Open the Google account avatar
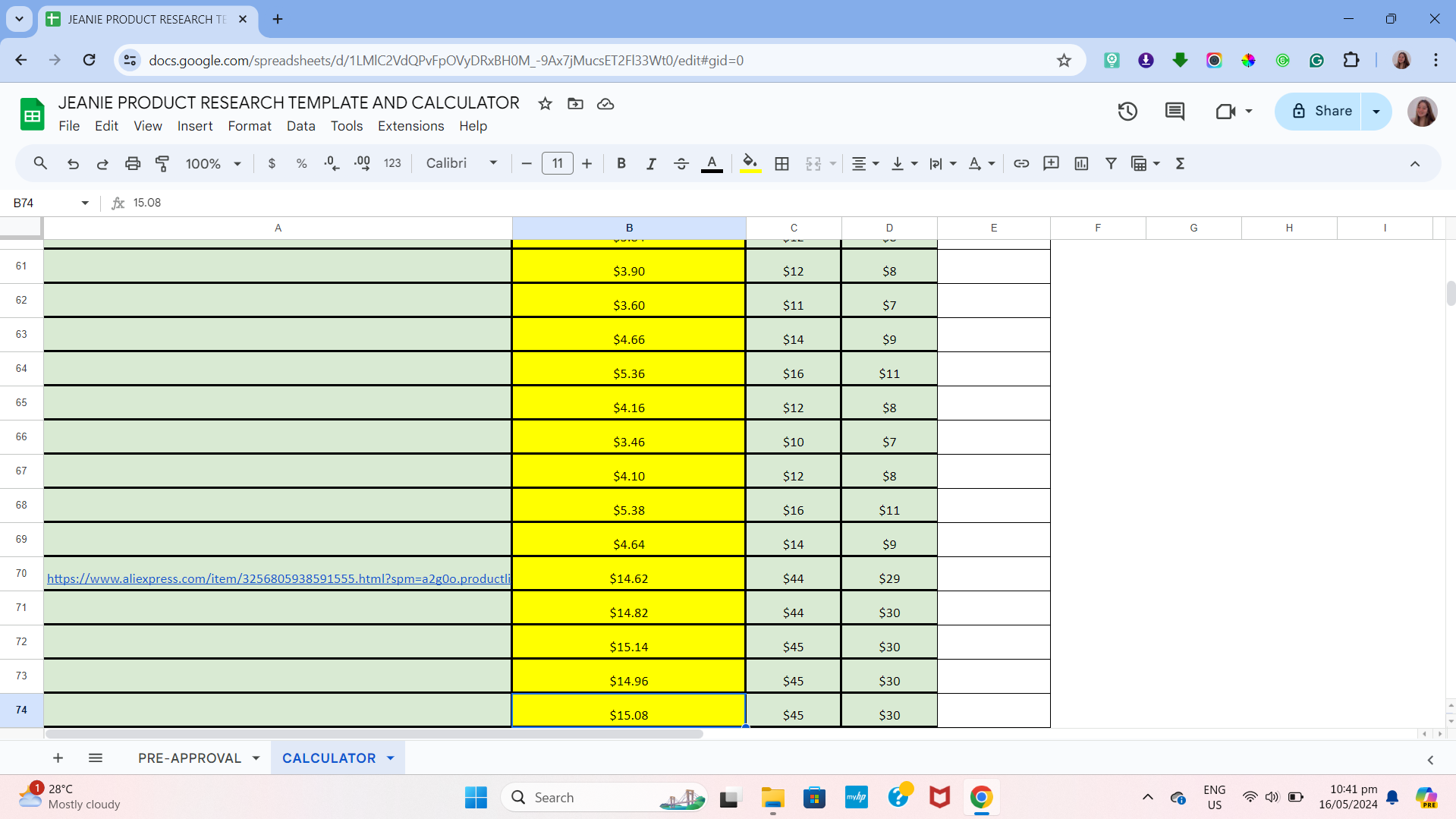 pos(1422,112)
